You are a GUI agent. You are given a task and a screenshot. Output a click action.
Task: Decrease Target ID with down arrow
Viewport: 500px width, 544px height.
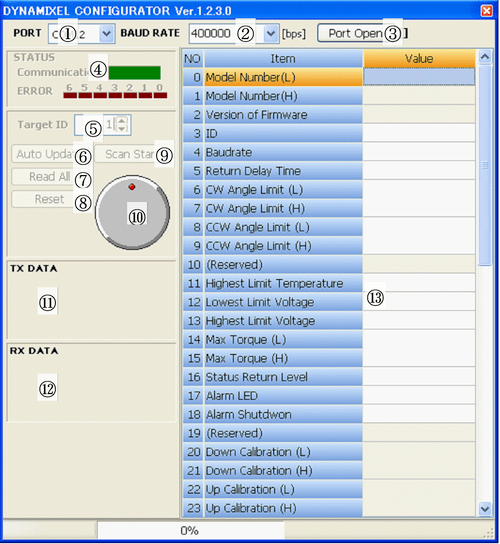(x=122, y=129)
